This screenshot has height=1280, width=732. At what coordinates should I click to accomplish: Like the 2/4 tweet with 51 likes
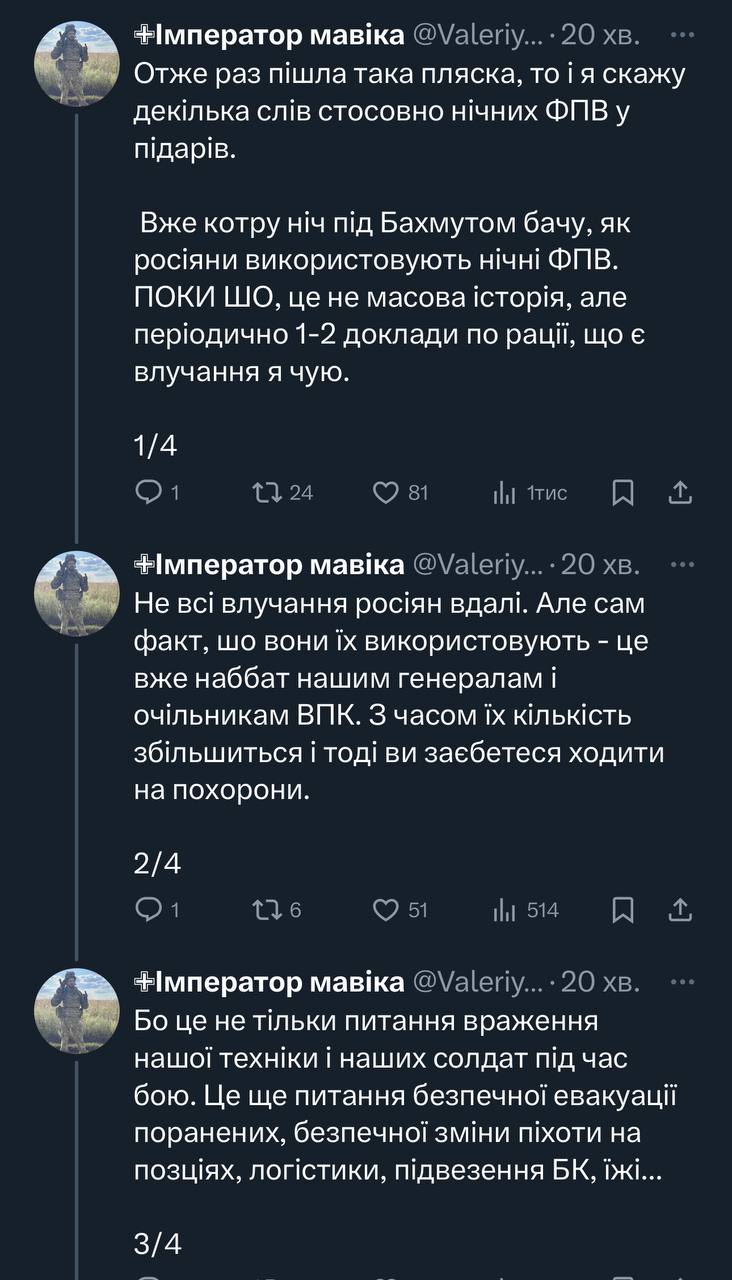click(x=386, y=909)
